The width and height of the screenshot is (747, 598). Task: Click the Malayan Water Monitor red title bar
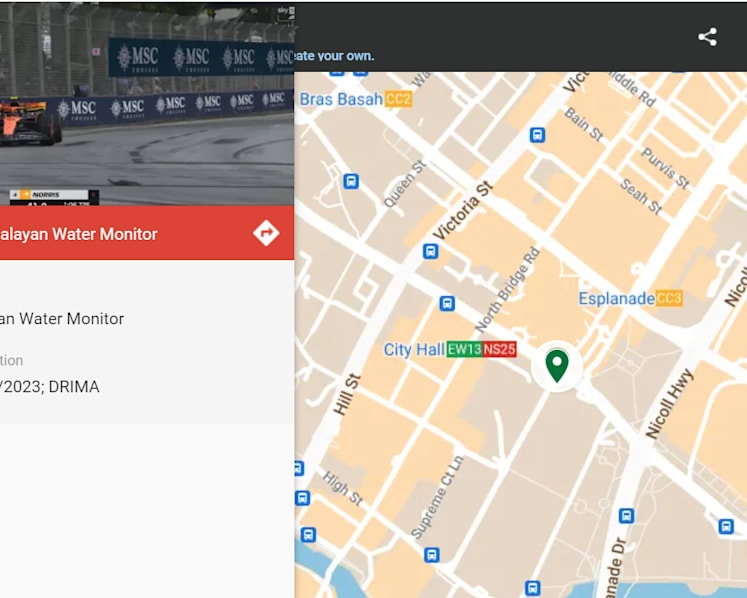click(147, 233)
